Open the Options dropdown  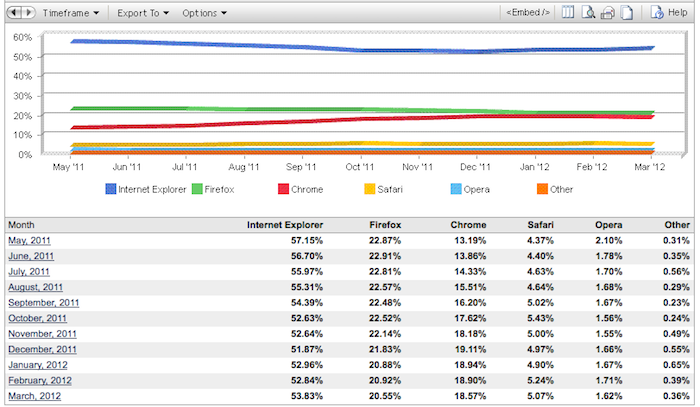[204, 13]
